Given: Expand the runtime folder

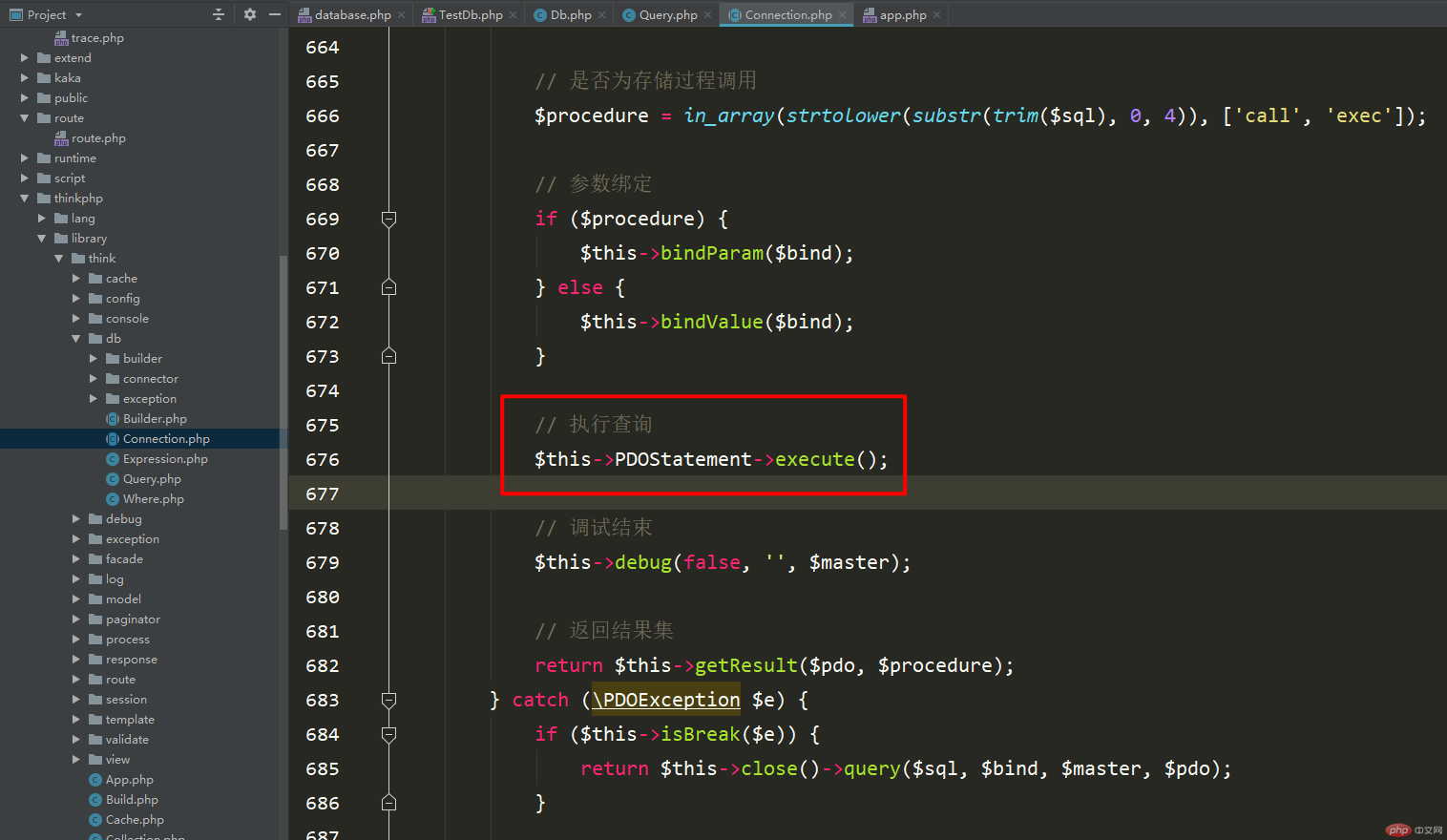Looking at the screenshot, I should [25, 158].
